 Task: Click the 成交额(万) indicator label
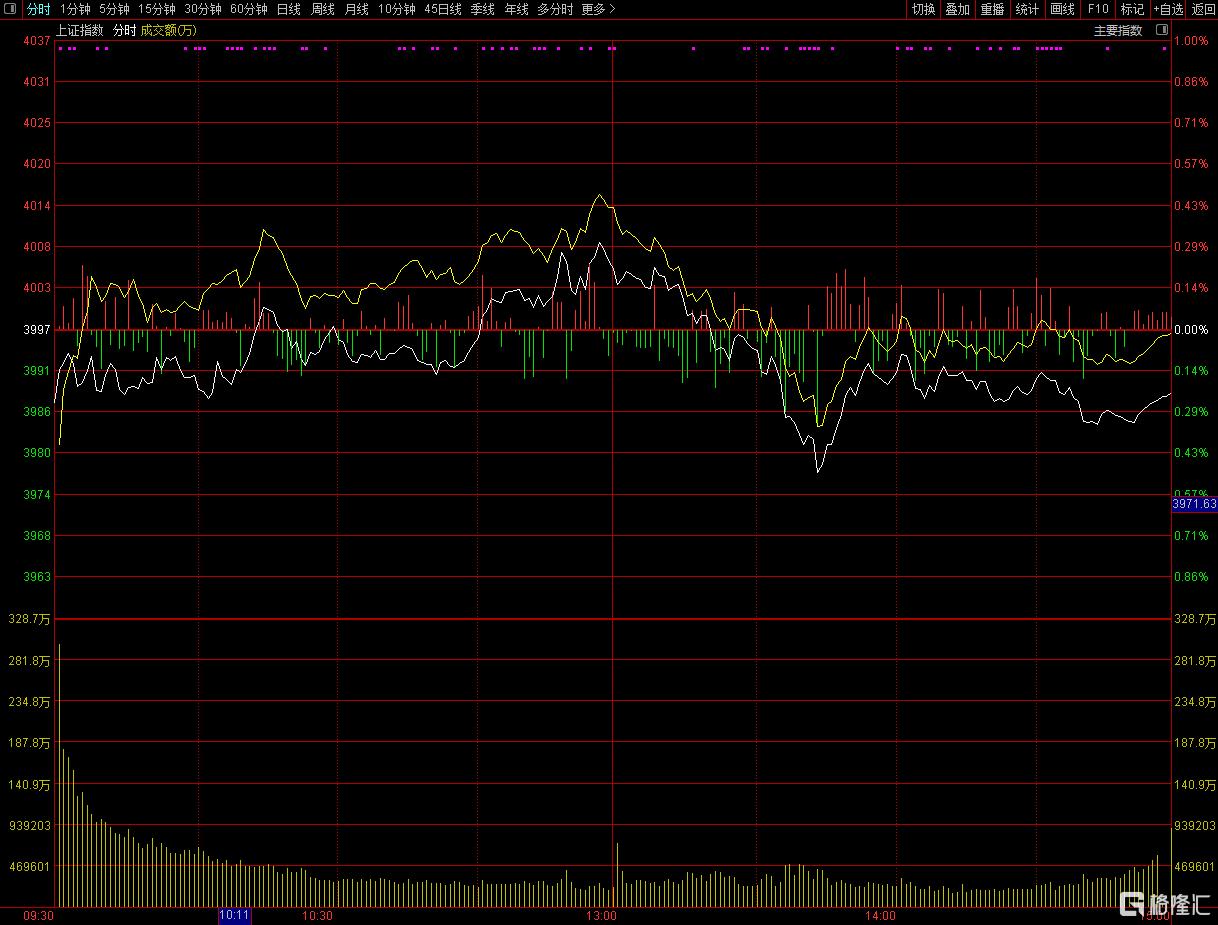pos(168,30)
